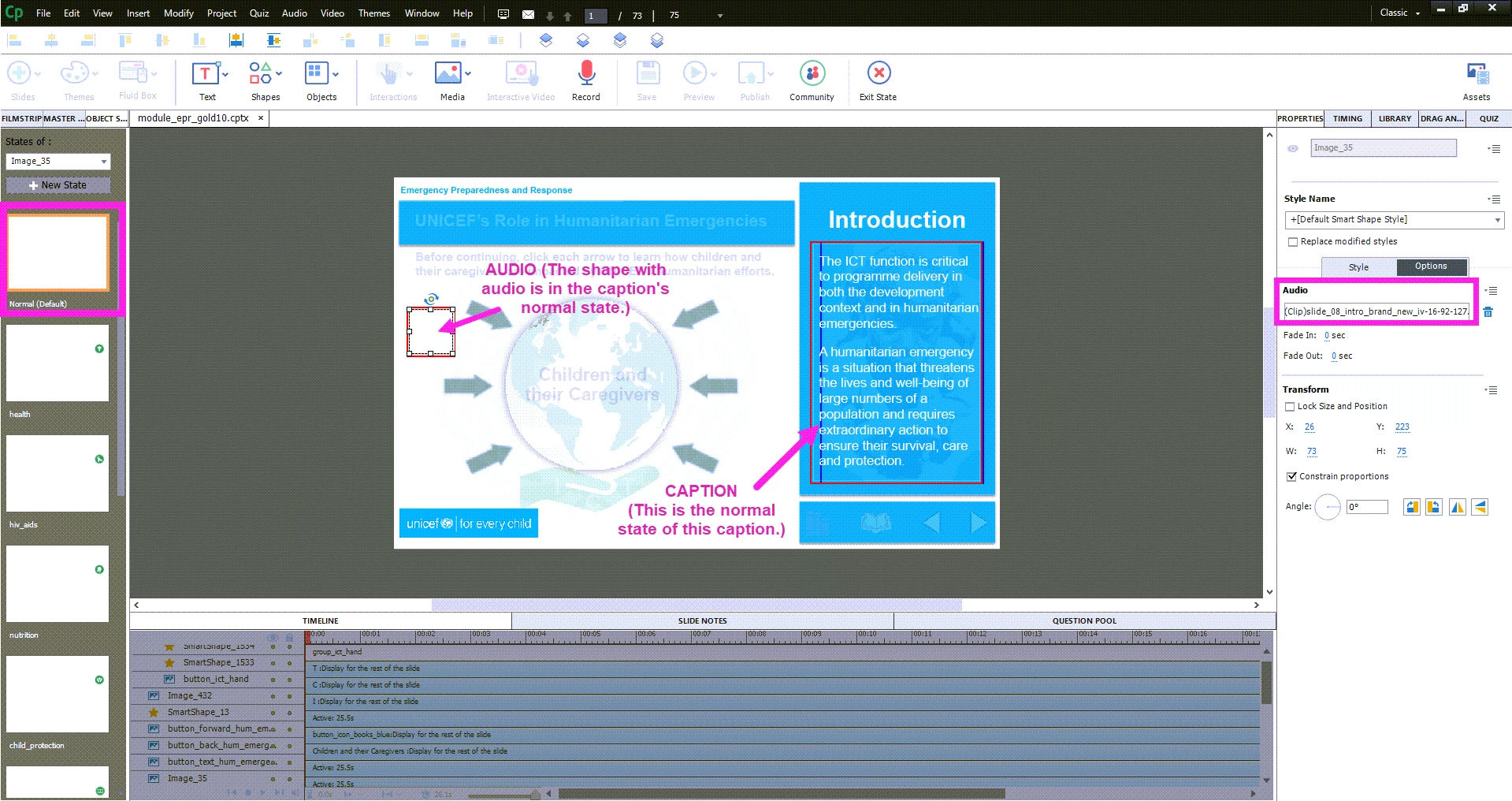Open the Project menu
Screen dimensions: 1512x801
click(221, 13)
